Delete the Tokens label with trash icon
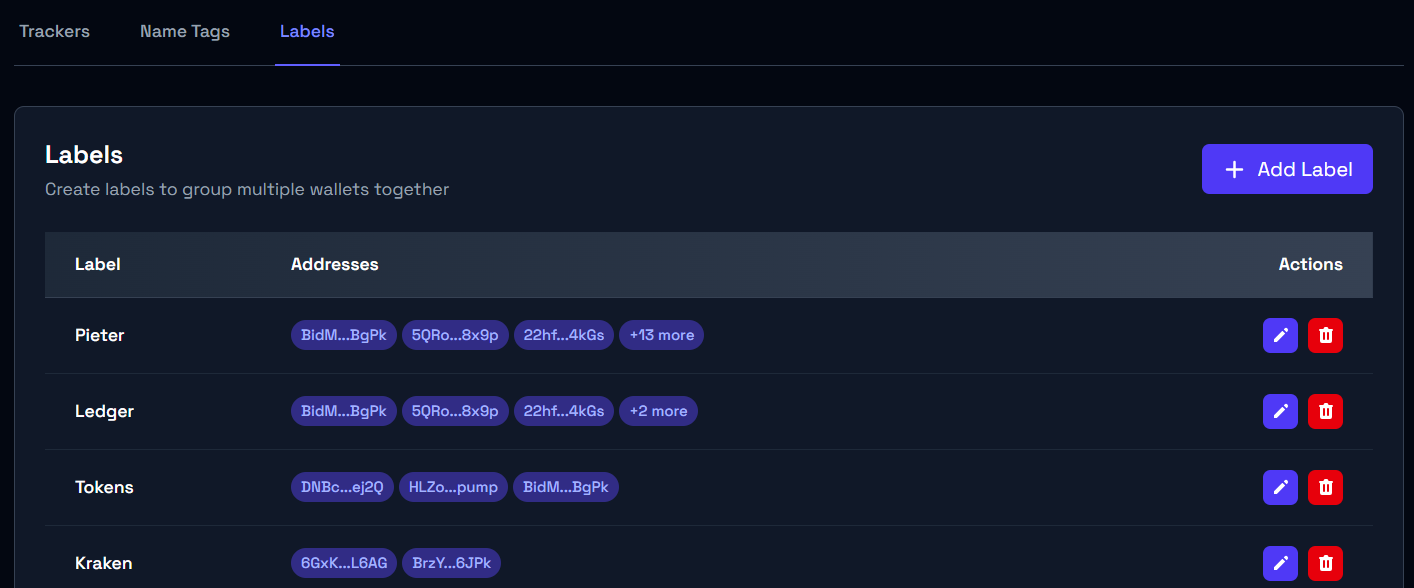Image resolution: width=1414 pixels, height=588 pixels. tap(1325, 487)
